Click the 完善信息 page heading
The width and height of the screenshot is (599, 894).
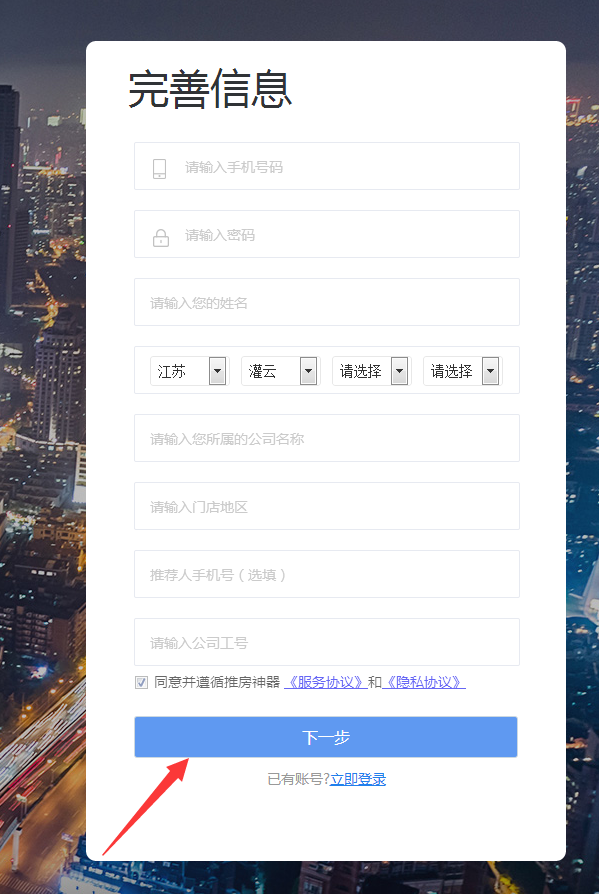tap(210, 90)
